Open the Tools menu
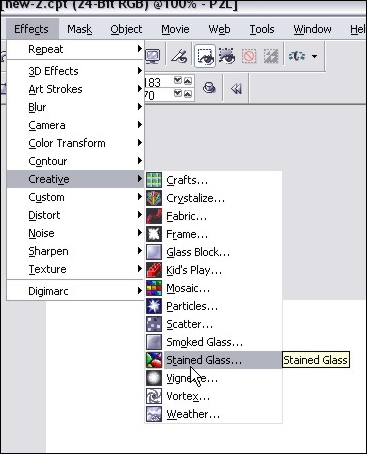 262,29
